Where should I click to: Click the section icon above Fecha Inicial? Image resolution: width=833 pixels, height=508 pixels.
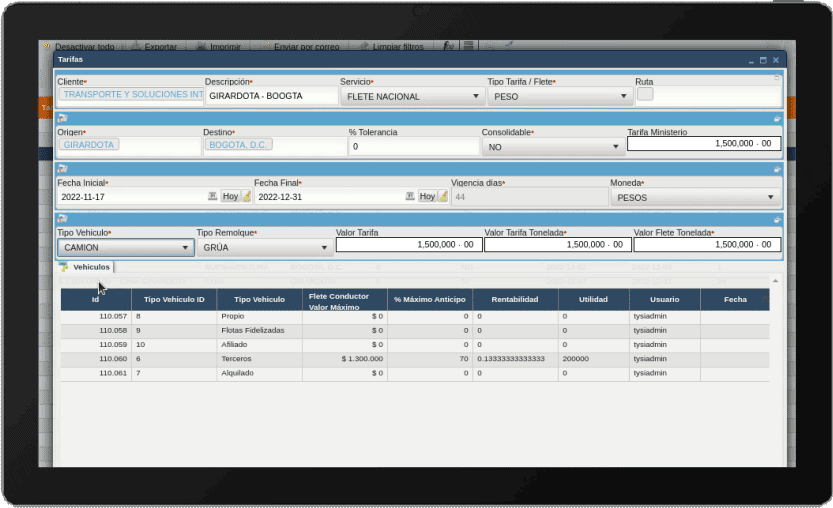62,169
